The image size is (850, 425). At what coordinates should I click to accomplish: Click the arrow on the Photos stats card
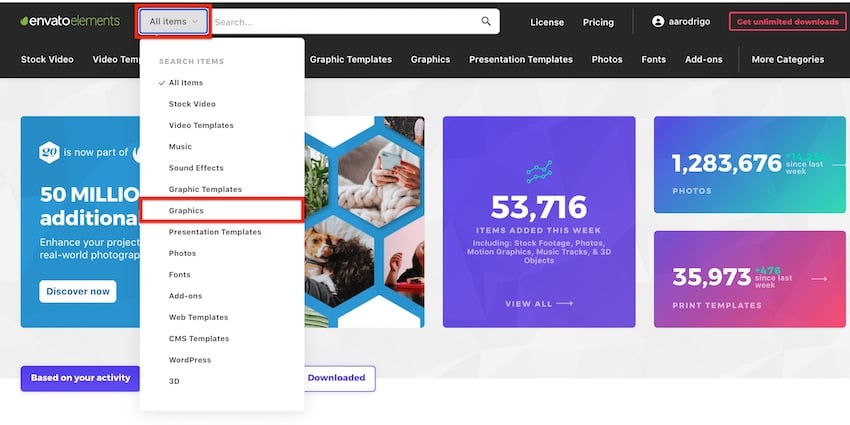pos(841,165)
